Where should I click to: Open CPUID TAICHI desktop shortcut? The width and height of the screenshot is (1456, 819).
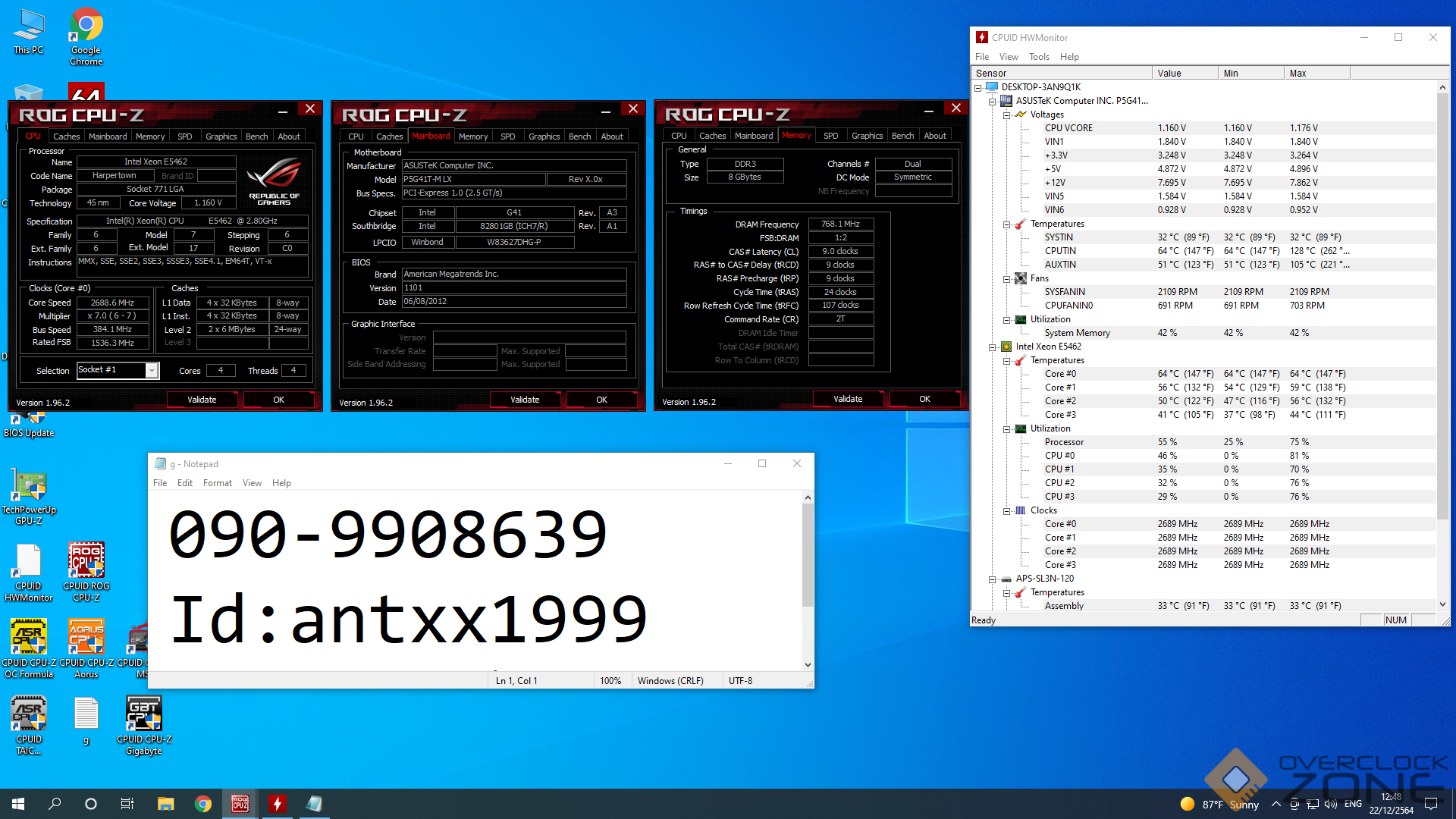[29, 726]
